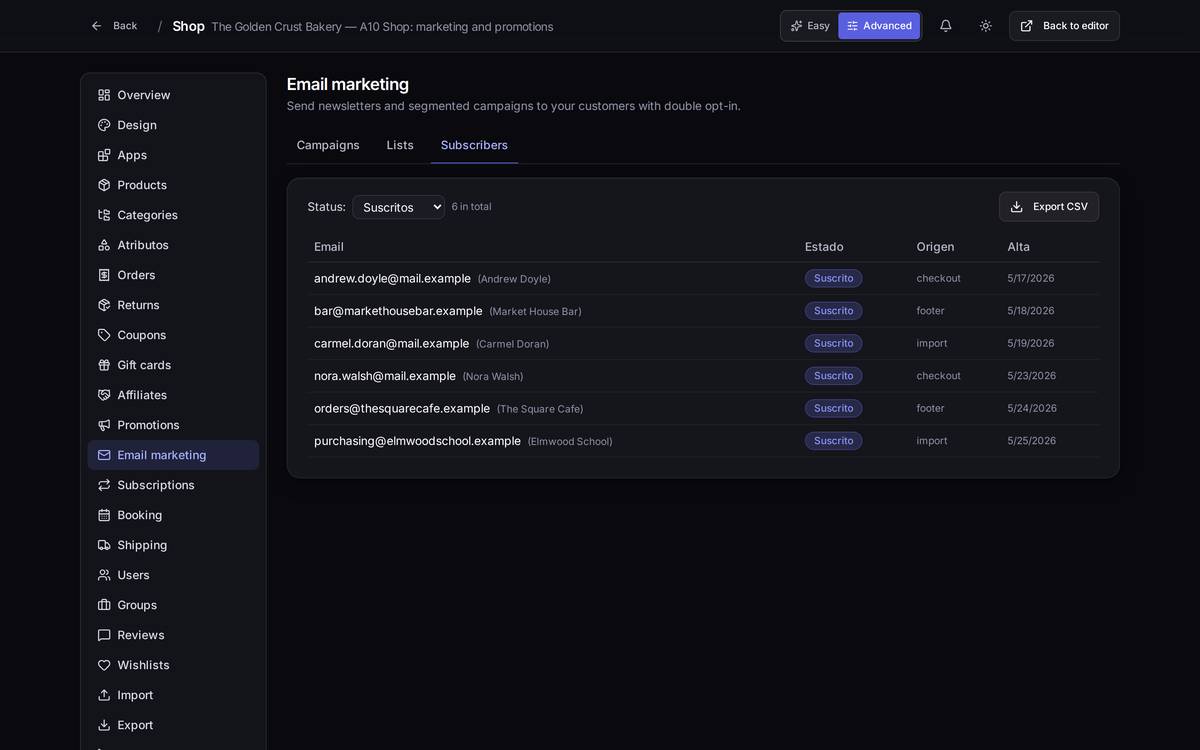Click the Design palette icon

104,125
